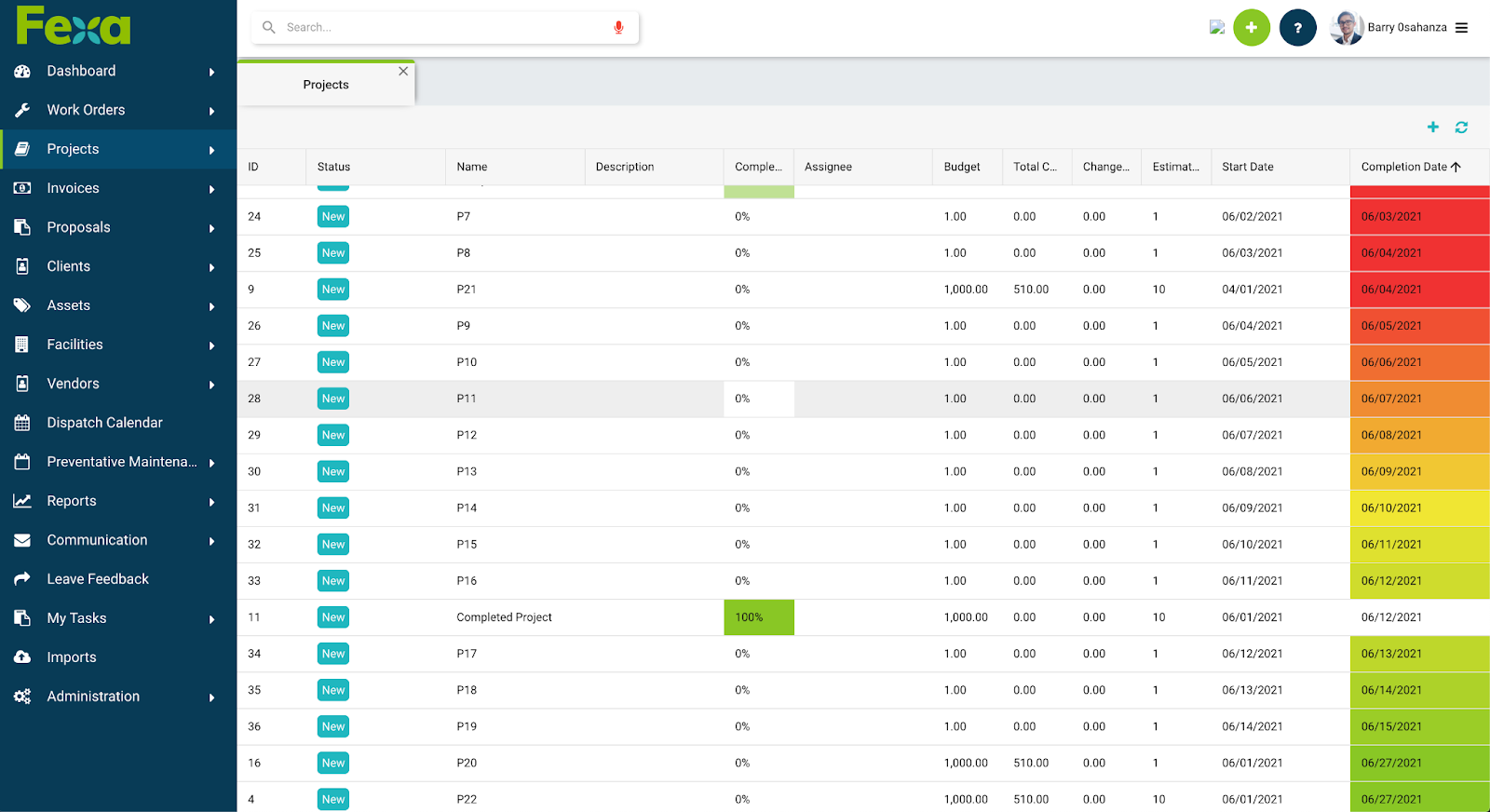Click the Administration gears icon
1490x812 pixels.
coord(22,697)
